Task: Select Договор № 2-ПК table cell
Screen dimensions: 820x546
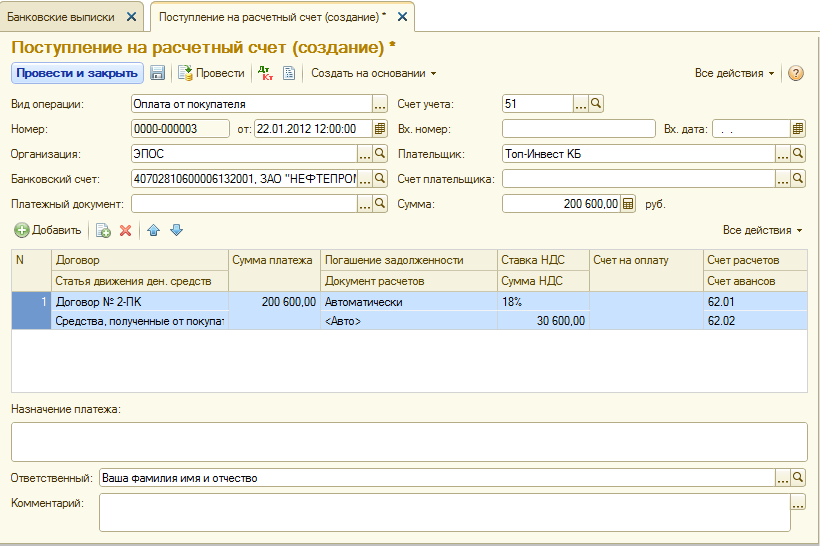Action: pyautogui.click(x=140, y=301)
